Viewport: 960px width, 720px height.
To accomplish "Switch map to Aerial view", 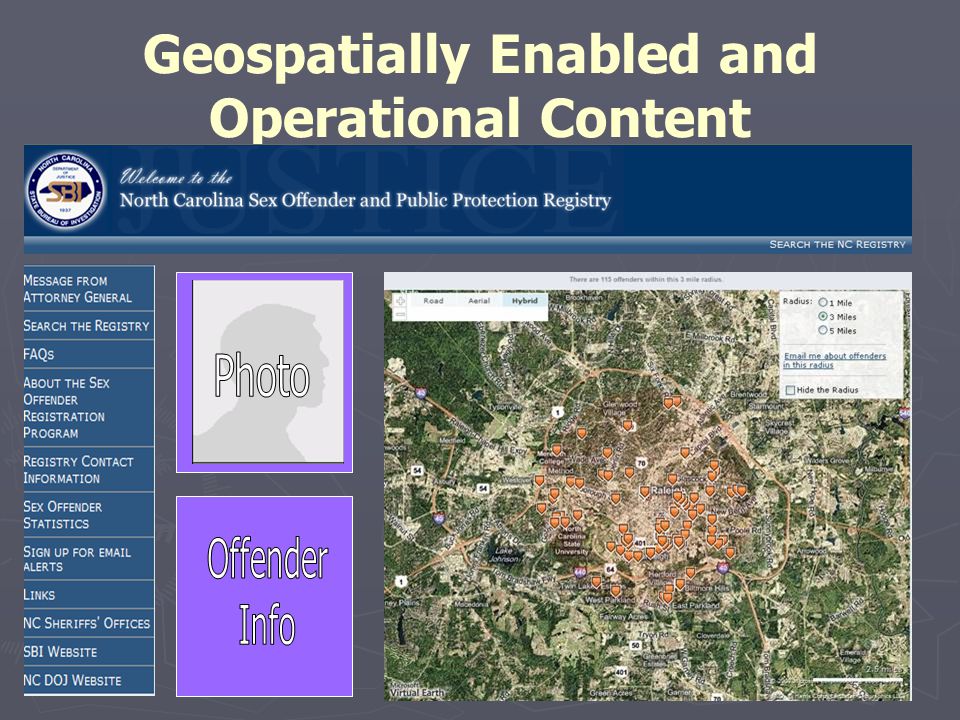I will tap(479, 301).
